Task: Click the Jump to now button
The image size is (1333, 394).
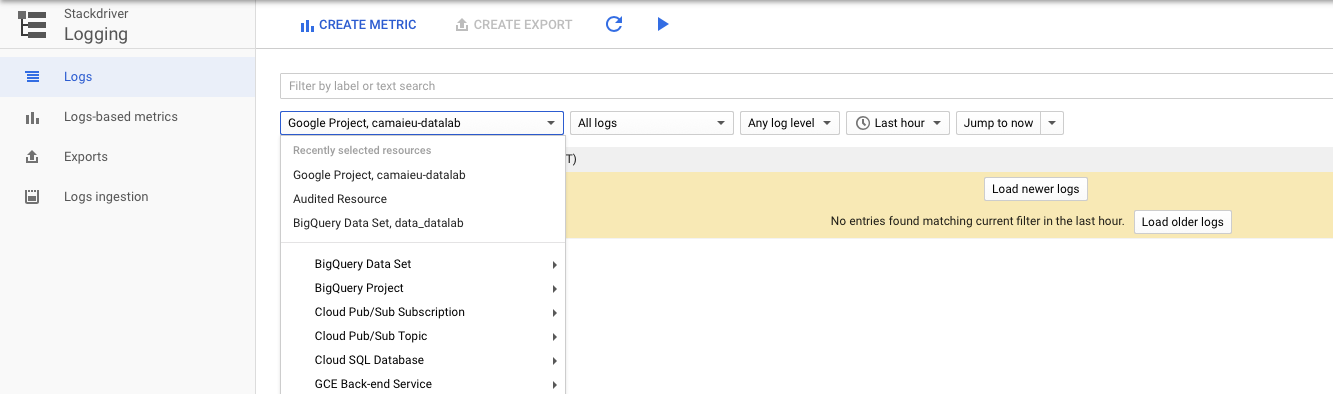Action: [x=998, y=123]
